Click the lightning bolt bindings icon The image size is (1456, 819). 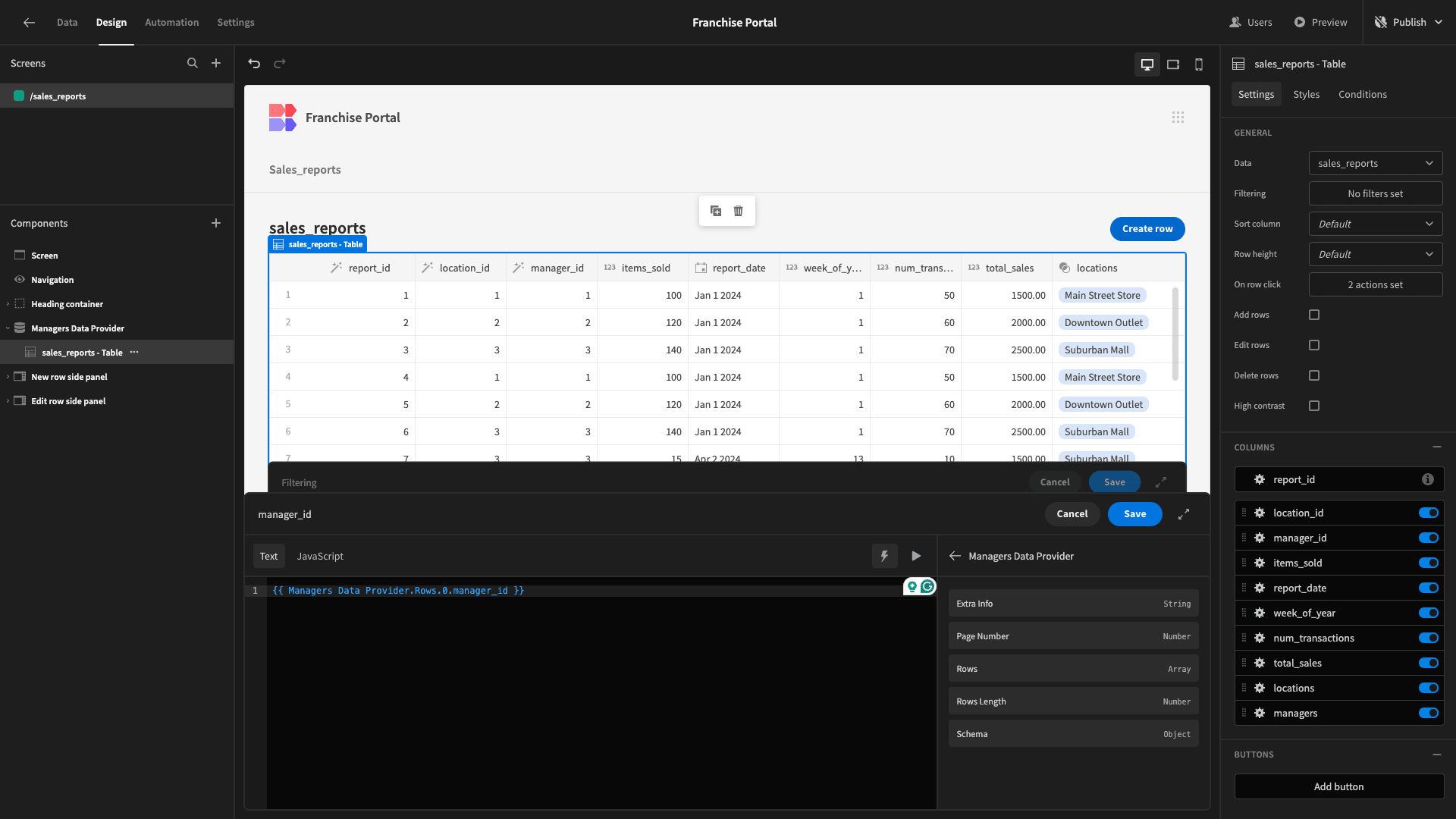[884, 556]
